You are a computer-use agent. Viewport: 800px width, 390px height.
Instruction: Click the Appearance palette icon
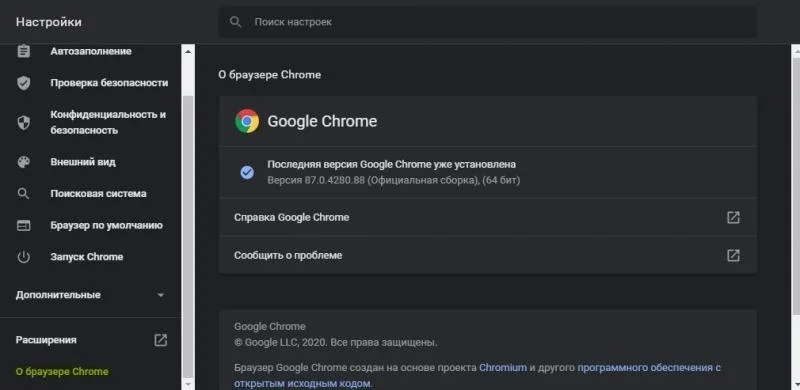(23, 162)
